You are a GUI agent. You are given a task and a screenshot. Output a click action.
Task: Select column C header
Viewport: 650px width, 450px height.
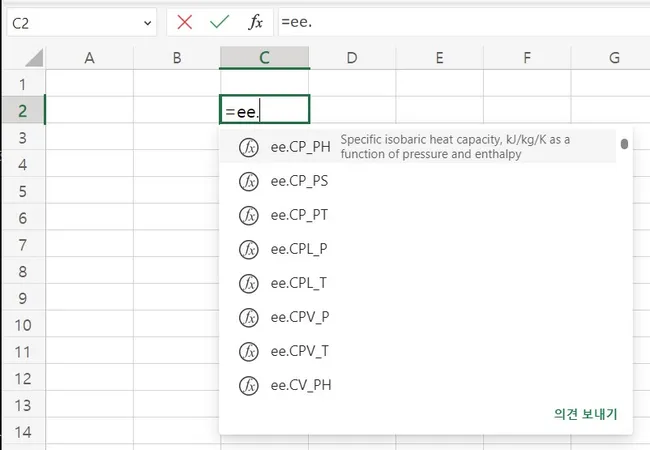pos(264,58)
